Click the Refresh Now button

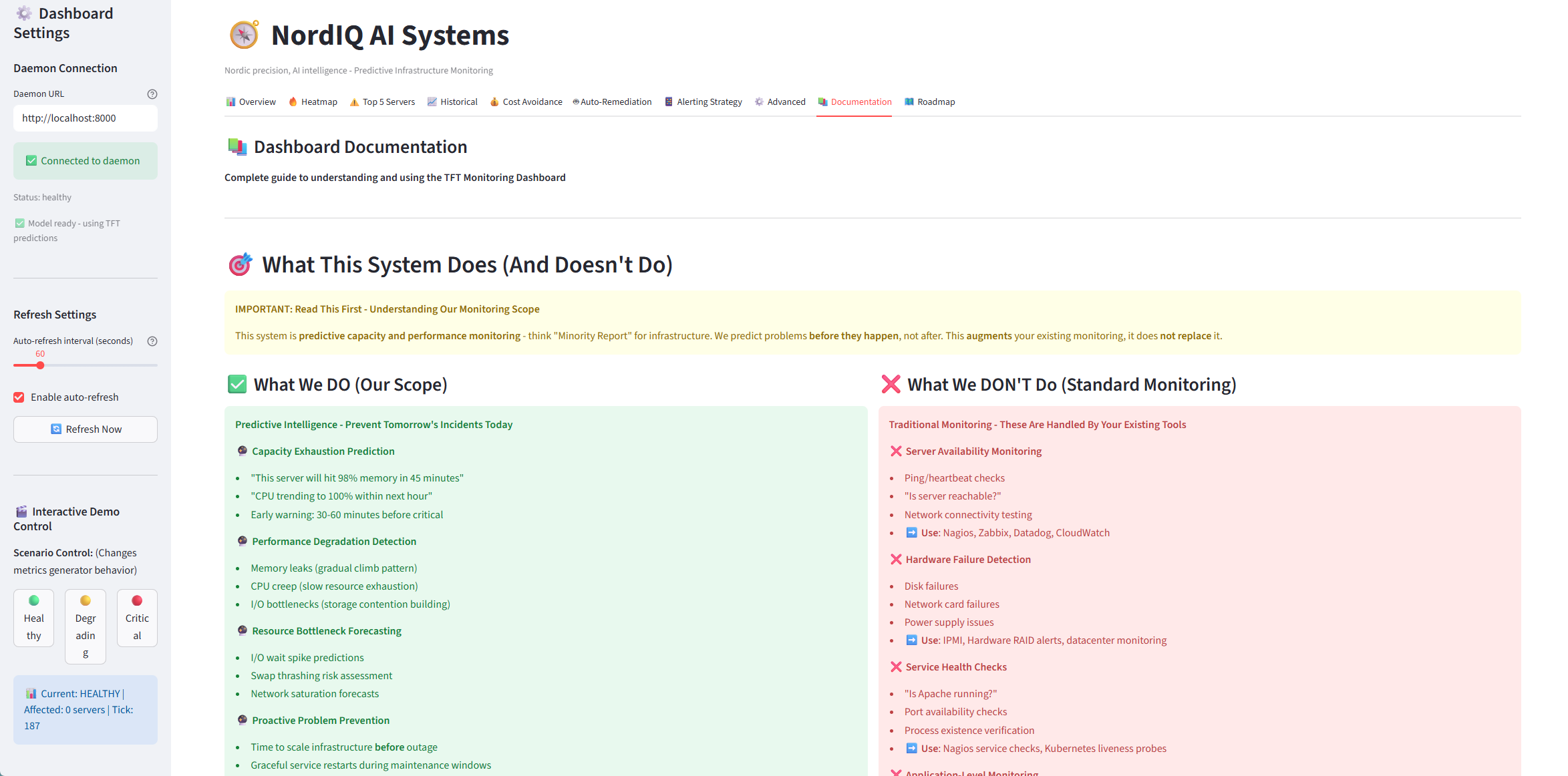point(85,429)
